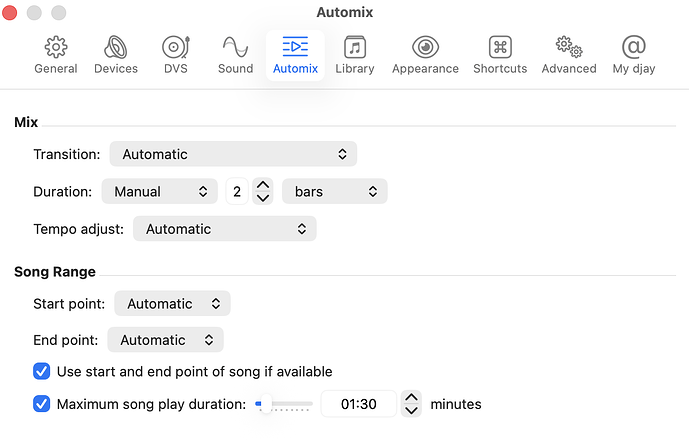Switch to the Automix tab
Screen dimensions: 689x441
295,55
